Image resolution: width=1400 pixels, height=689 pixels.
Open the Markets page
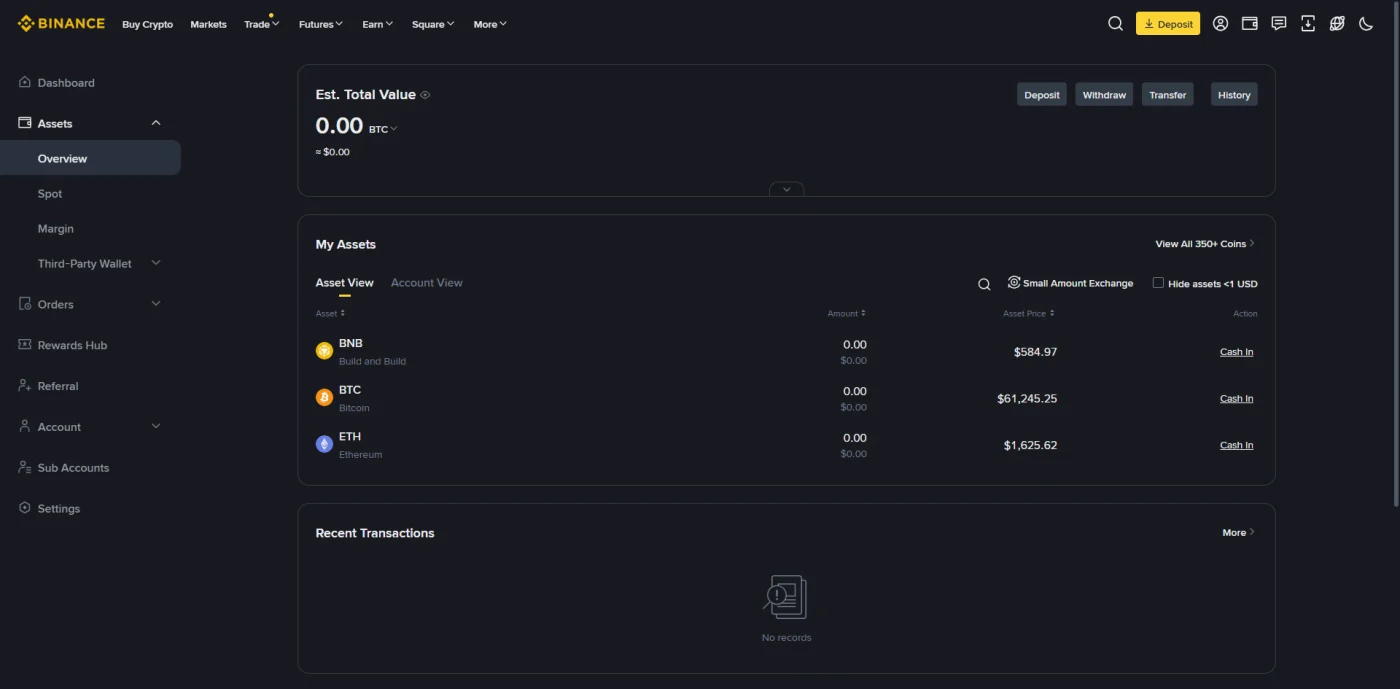(x=208, y=24)
